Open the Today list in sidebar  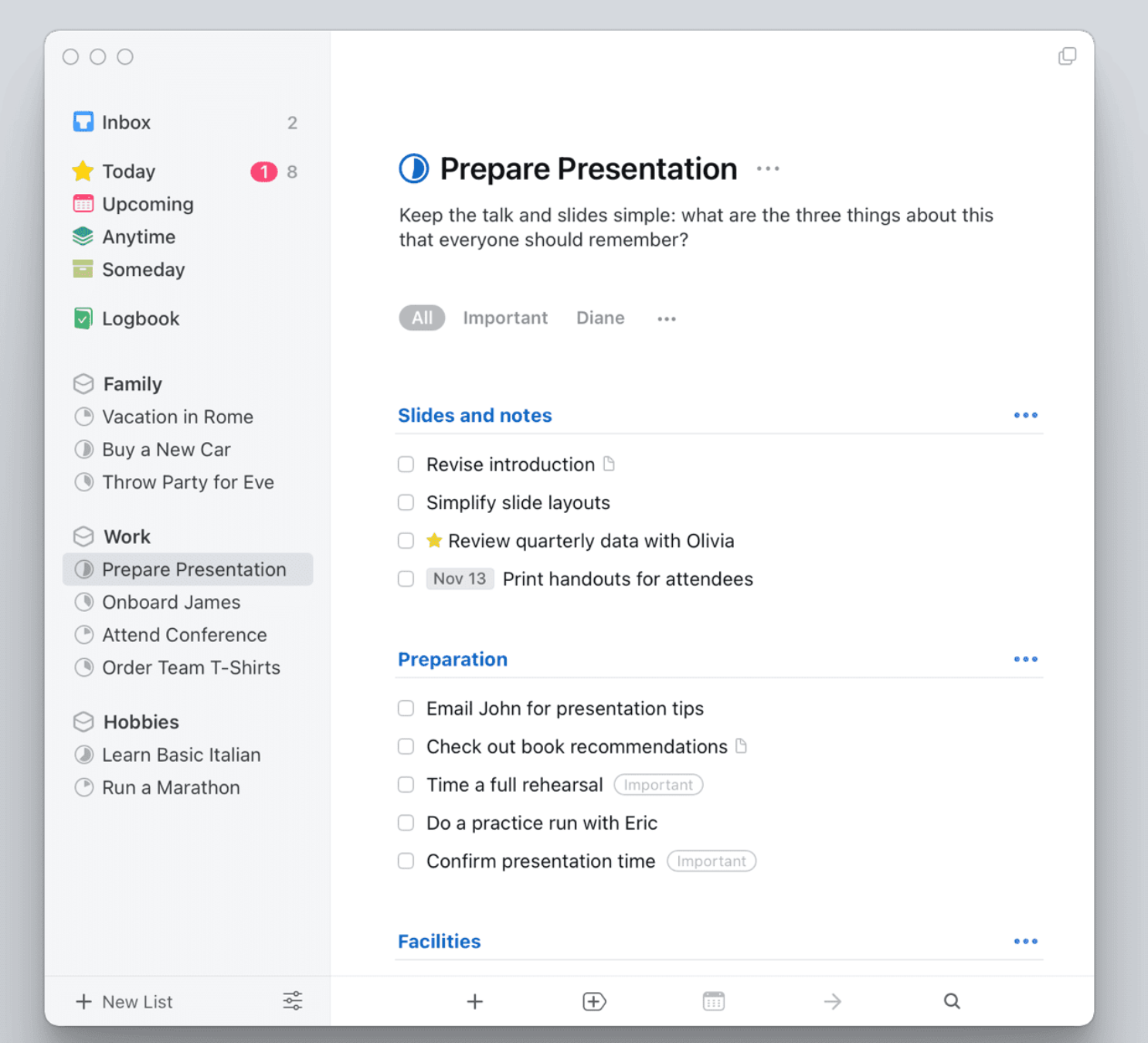tap(128, 172)
